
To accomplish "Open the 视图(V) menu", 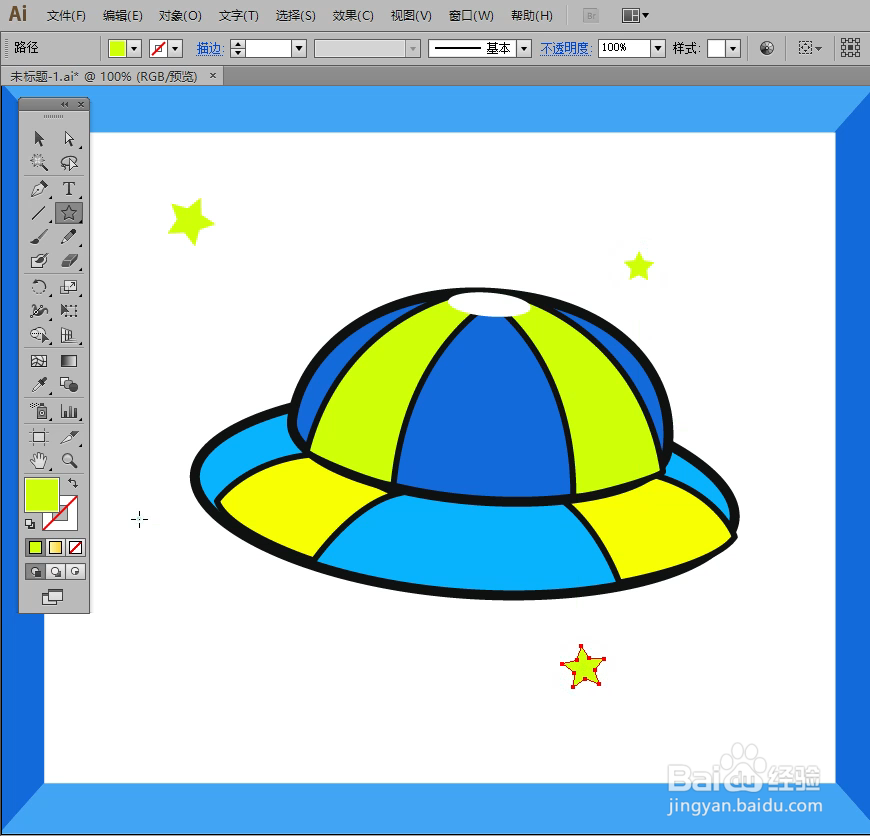I will coord(411,16).
